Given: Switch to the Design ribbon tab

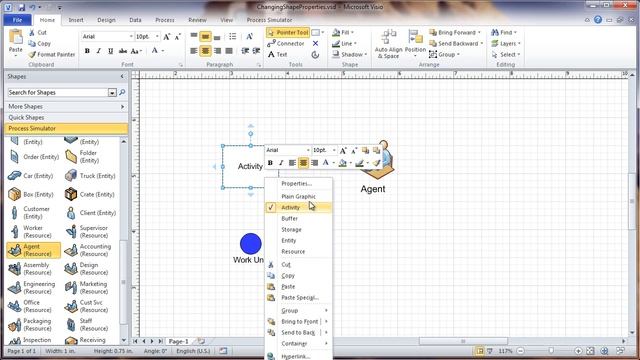Looking at the screenshot, I should (x=106, y=20).
